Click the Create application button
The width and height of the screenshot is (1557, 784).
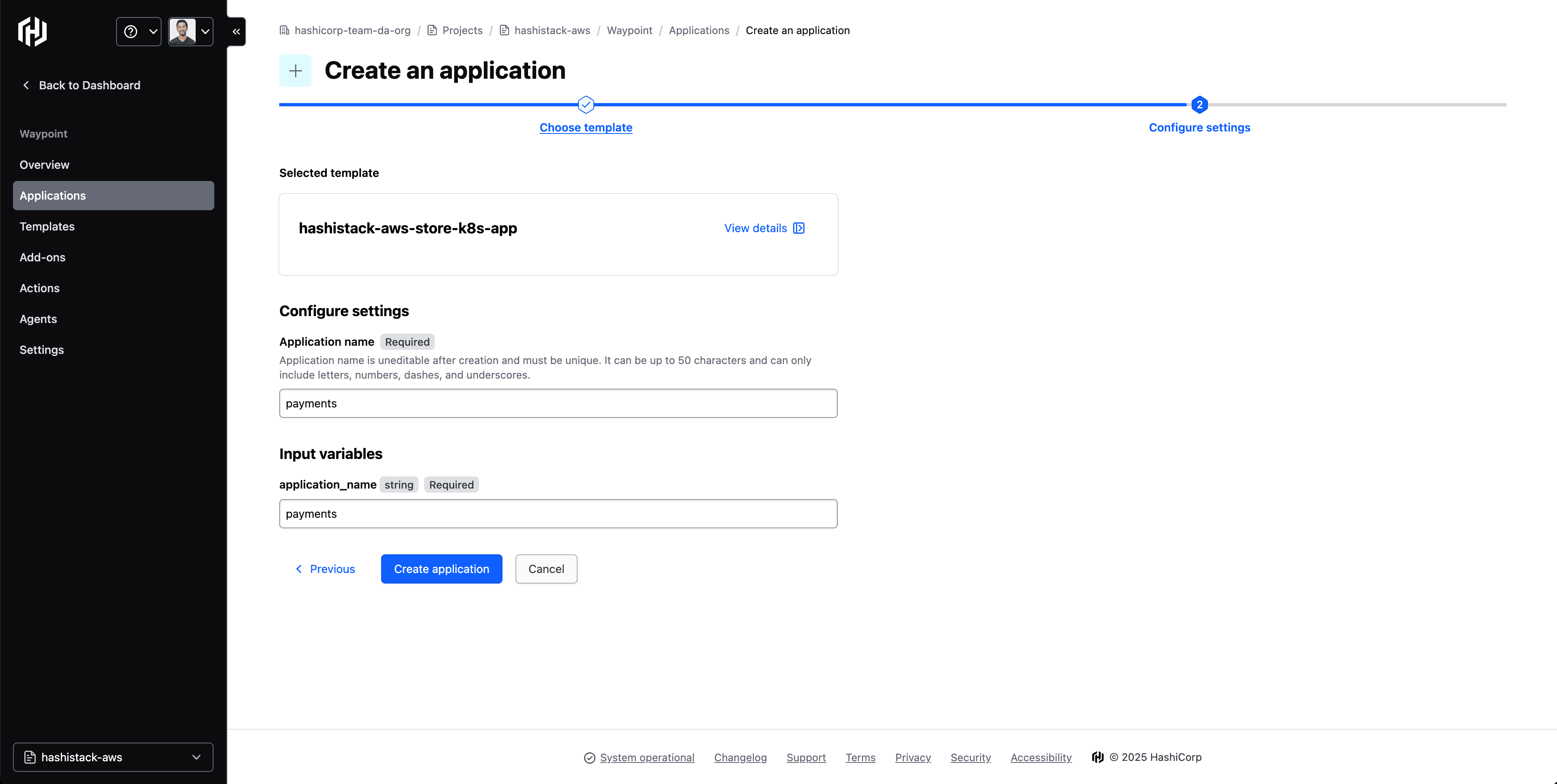click(441, 569)
